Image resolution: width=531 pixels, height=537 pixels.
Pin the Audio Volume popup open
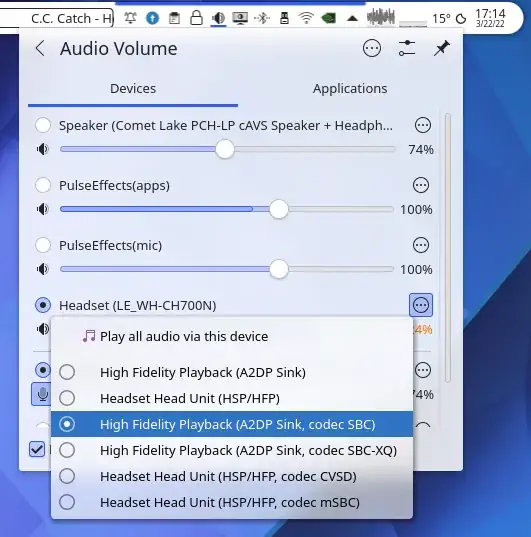tap(441, 48)
